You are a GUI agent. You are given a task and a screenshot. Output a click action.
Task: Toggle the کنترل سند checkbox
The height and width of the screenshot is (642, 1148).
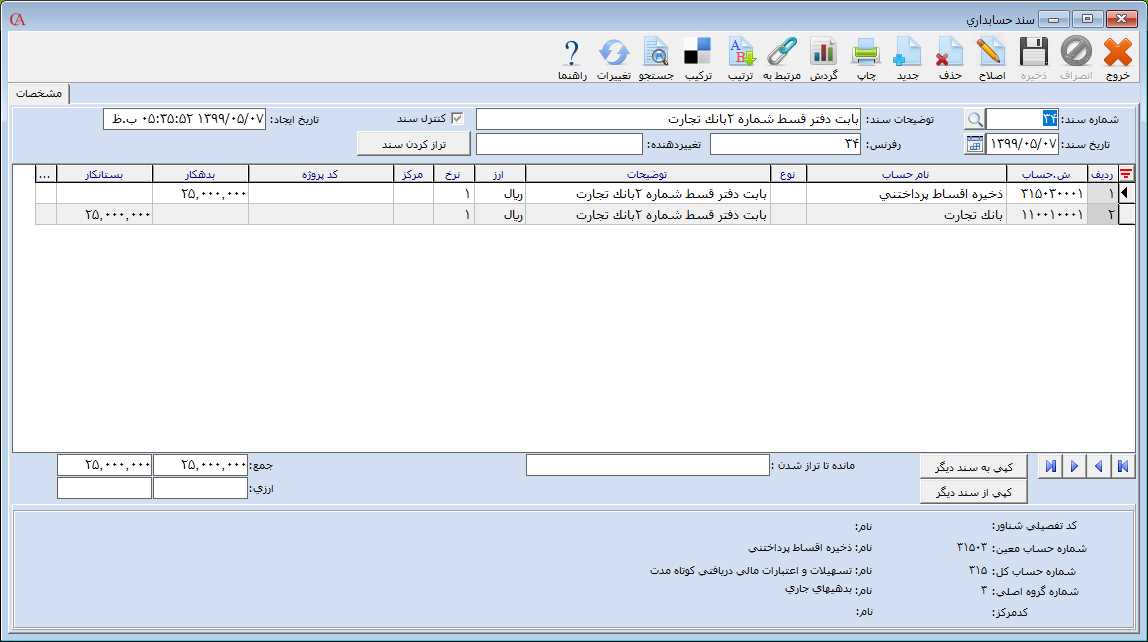pos(456,117)
